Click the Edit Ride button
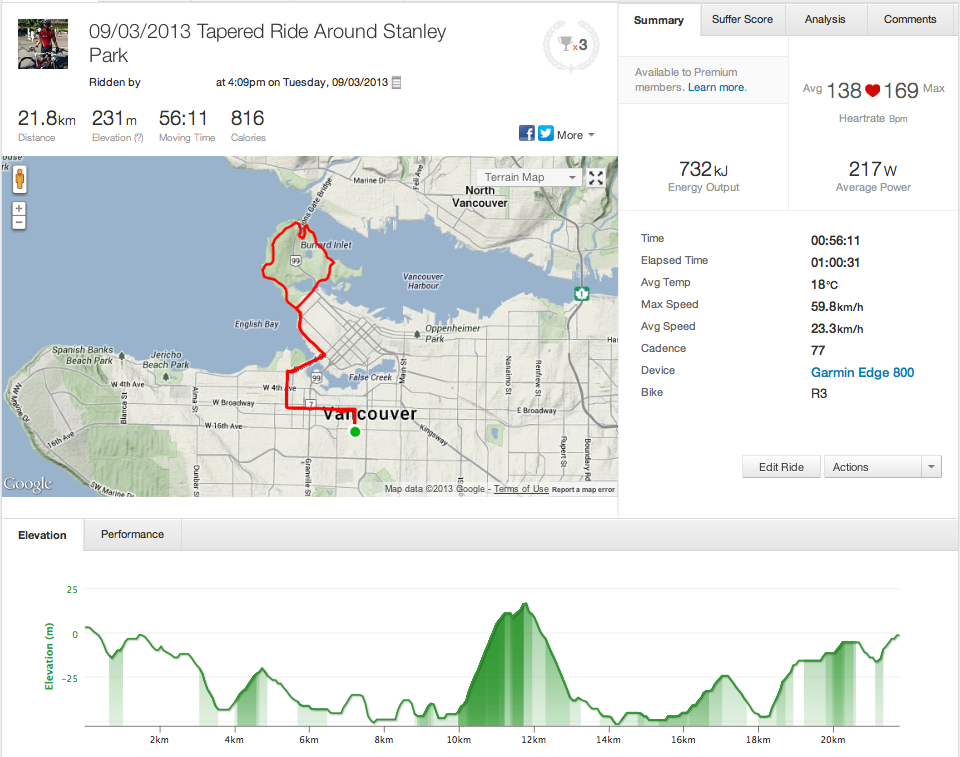 [x=781, y=467]
